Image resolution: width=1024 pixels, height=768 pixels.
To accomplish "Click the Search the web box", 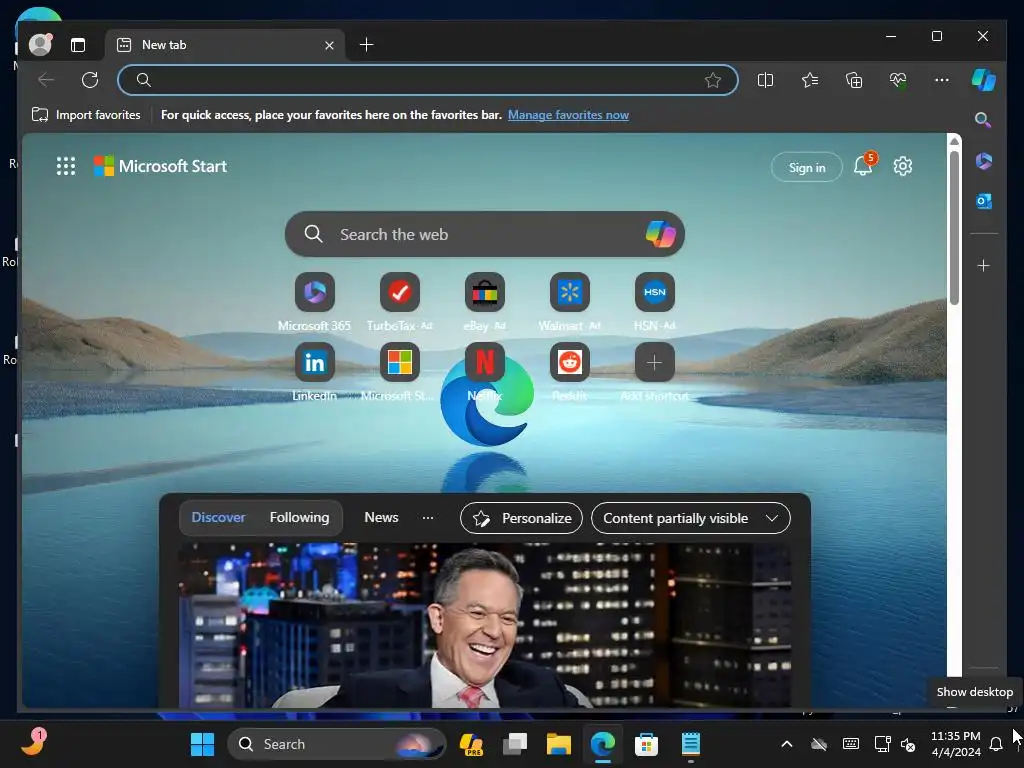I will [x=485, y=234].
